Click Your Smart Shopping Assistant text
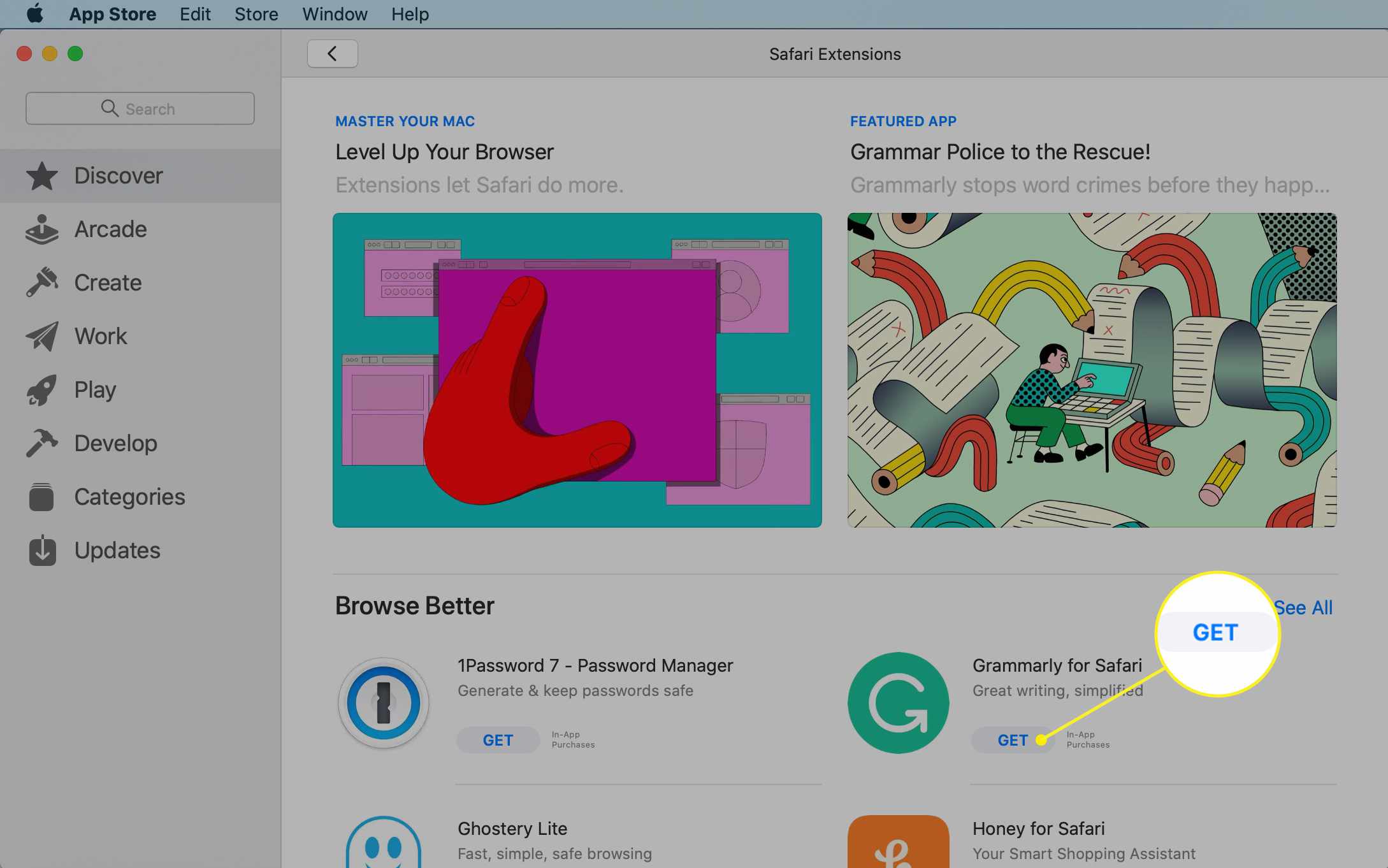This screenshot has width=1388, height=868. point(1083,854)
